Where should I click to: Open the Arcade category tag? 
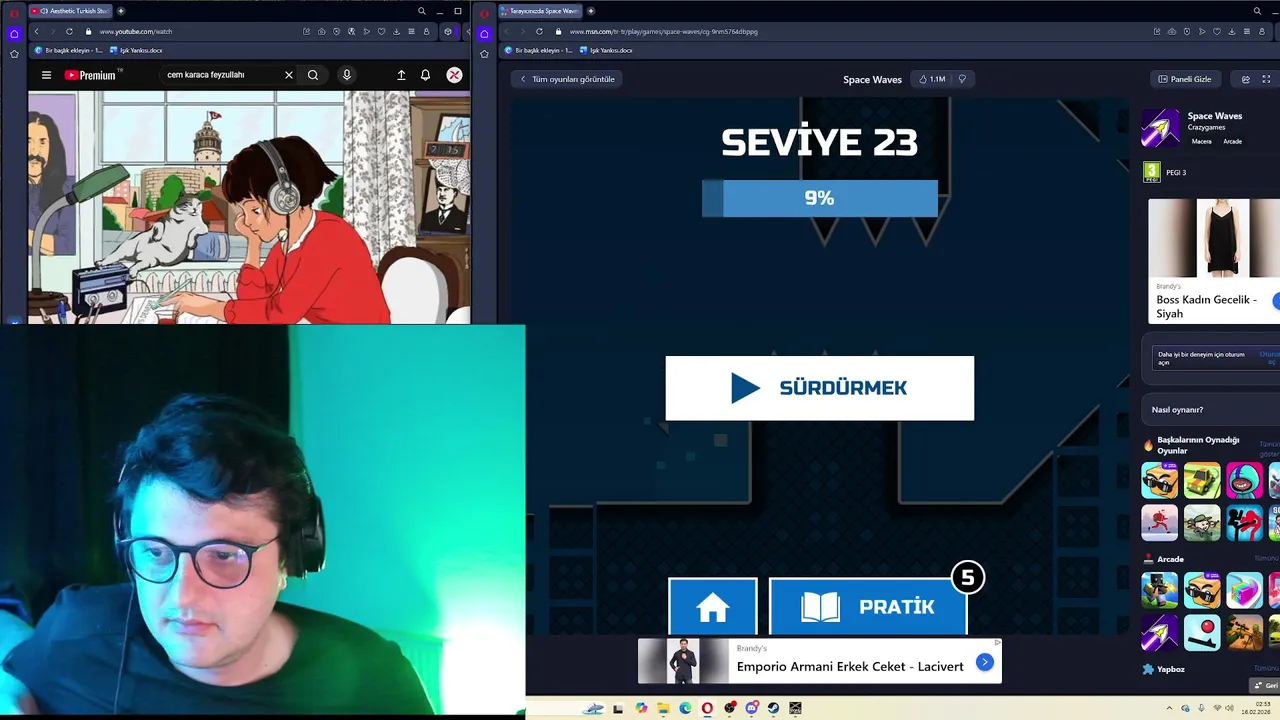[1233, 141]
